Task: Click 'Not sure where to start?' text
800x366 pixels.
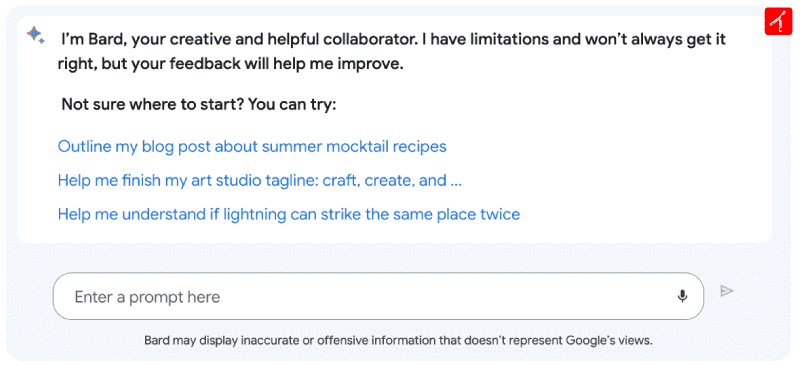Action: click(153, 105)
